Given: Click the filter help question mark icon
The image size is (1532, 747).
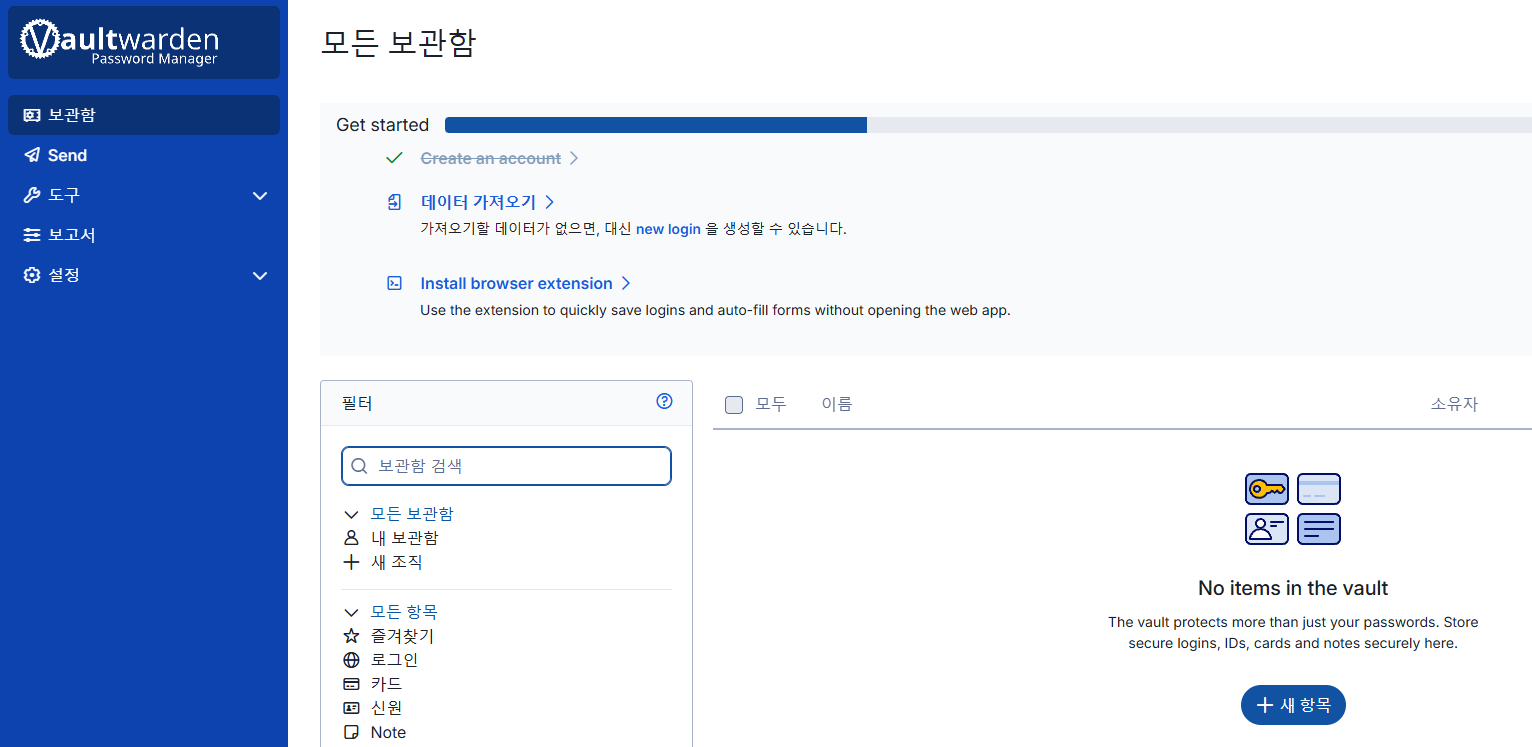Looking at the screenshot, I should [x=664, y=400].
